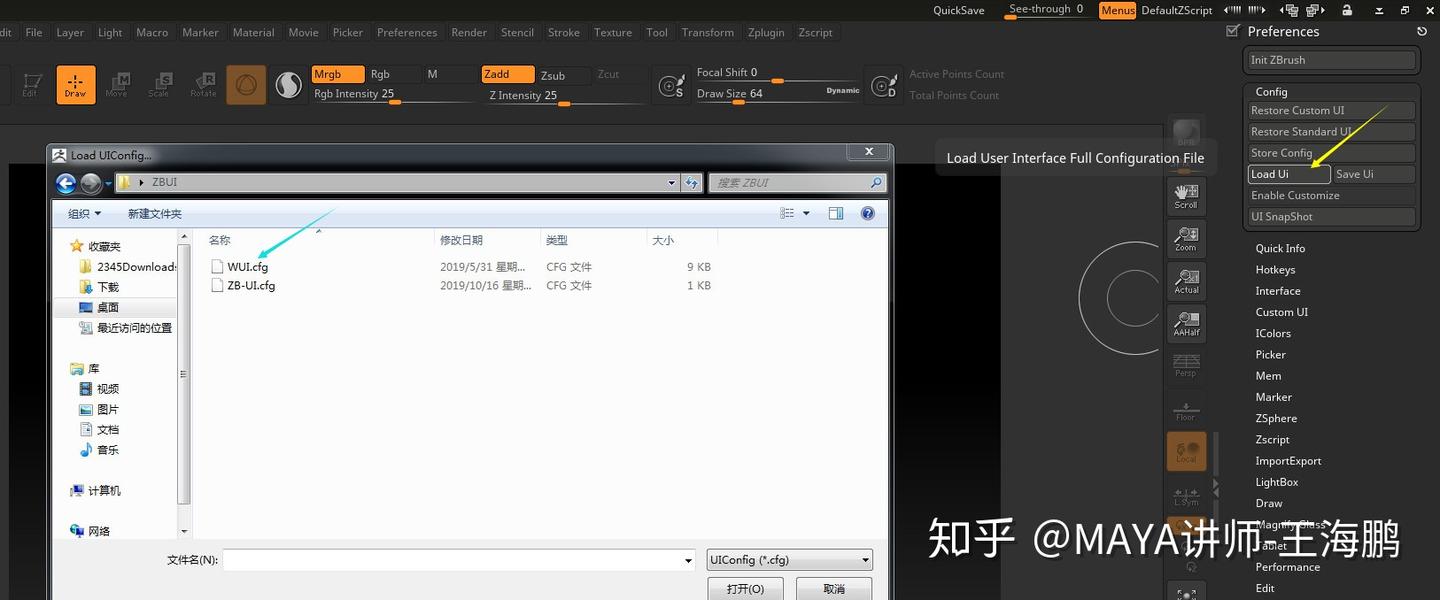
Task: Open the Render menu
Action: 469,32
